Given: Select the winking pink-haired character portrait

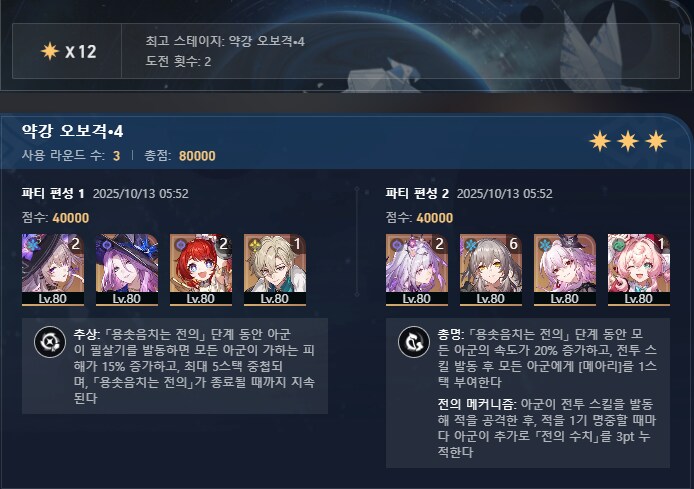Looking at the screenshot, I should click(x=639, y=270).
